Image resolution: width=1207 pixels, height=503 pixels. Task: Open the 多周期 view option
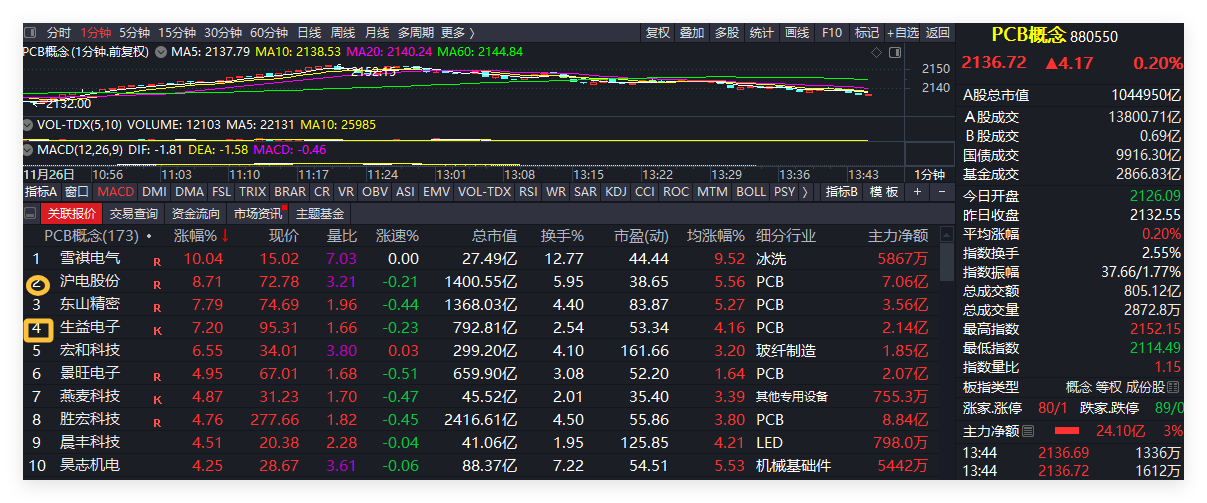pyautogui.click(x=415, y=33)
